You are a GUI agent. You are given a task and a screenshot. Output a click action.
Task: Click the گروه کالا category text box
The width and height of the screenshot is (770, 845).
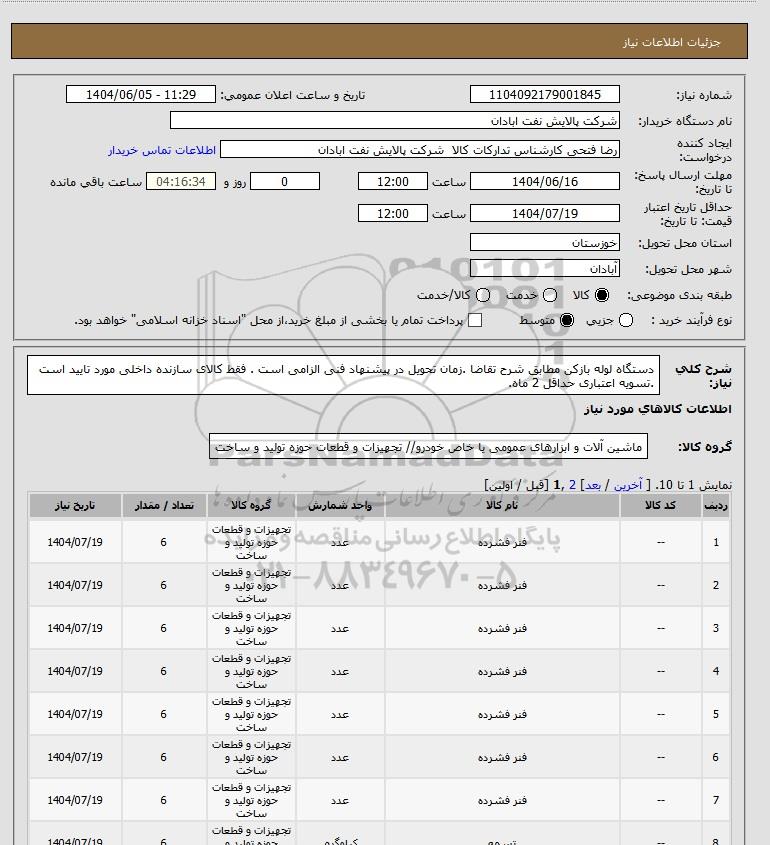(x=428, y=447)
